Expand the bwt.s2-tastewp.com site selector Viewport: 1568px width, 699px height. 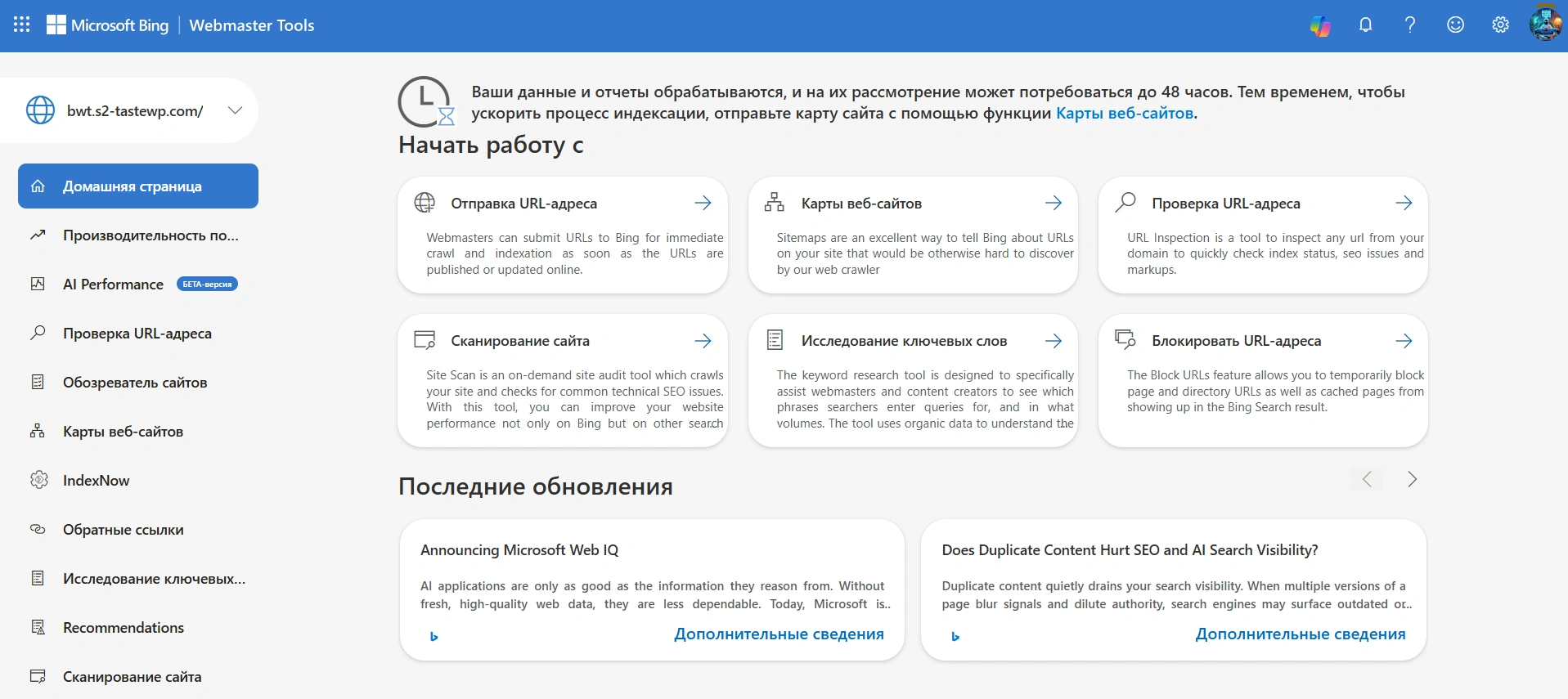[235, 110]
